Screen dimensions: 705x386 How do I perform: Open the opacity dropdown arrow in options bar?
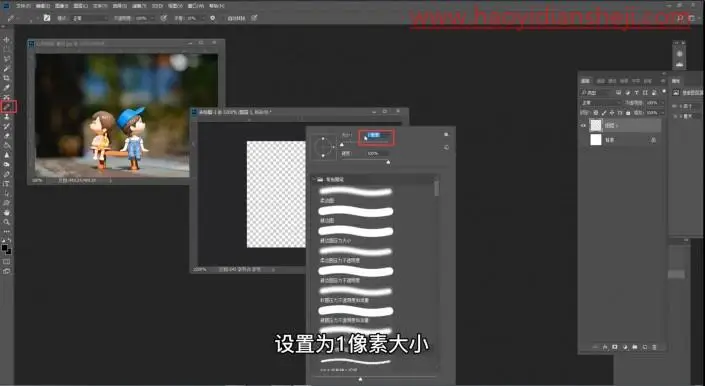(152, 18)
